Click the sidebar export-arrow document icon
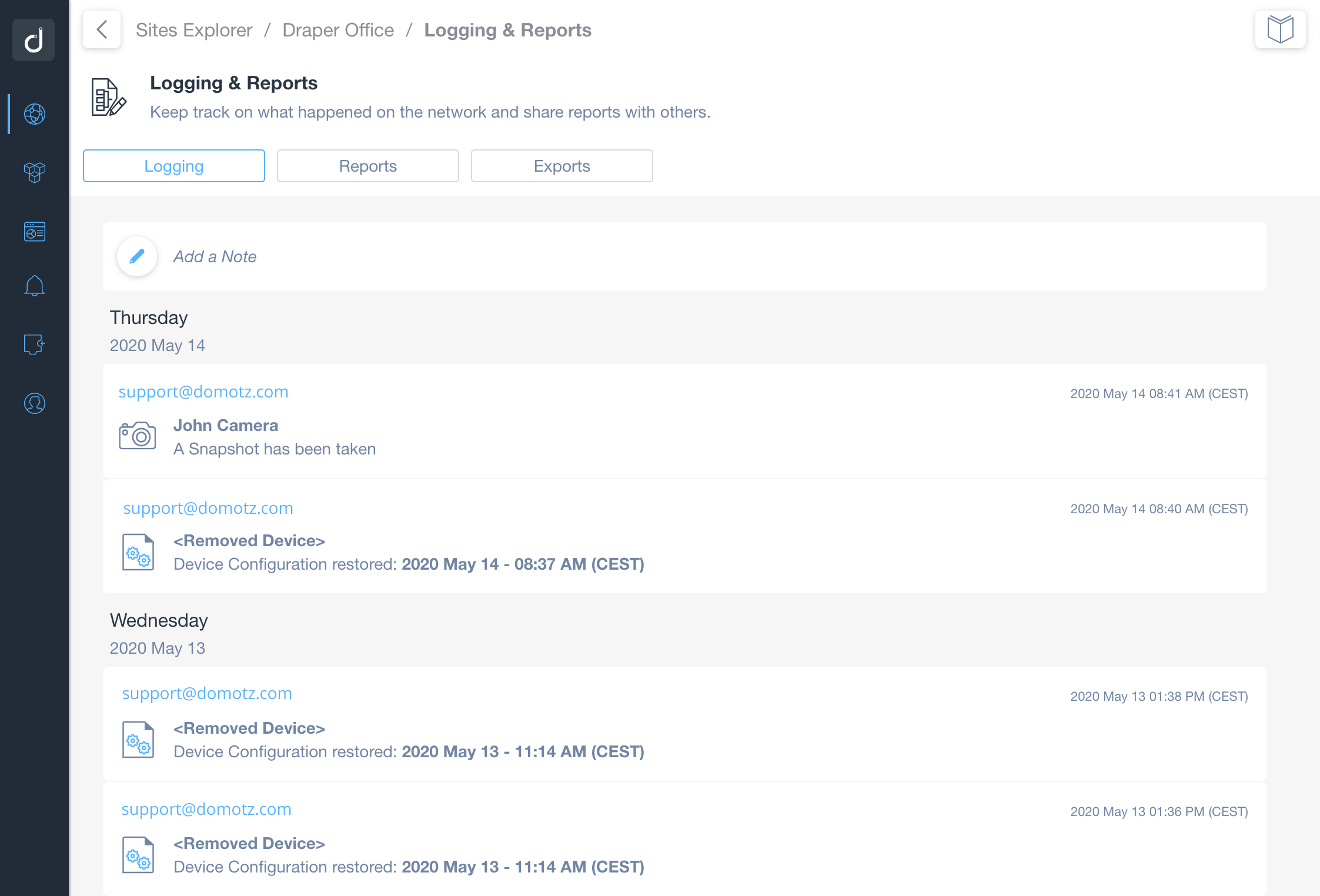The height and width of the screenshot is (896, 1320). pos(35,345)
